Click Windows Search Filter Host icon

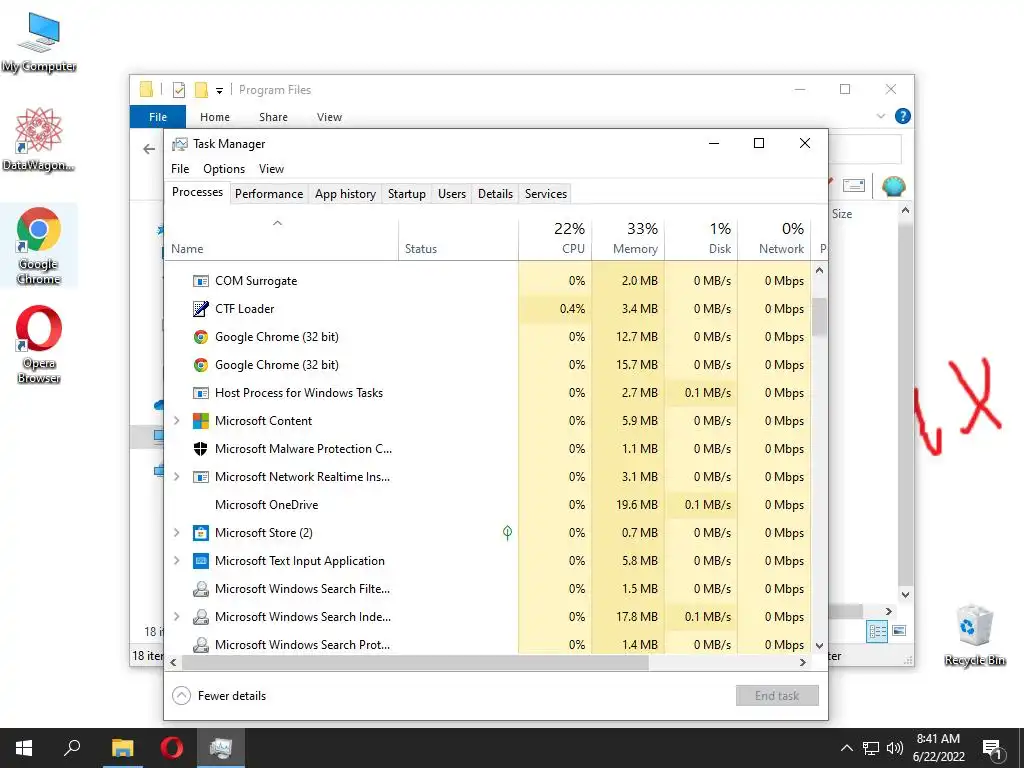(200, 589)
